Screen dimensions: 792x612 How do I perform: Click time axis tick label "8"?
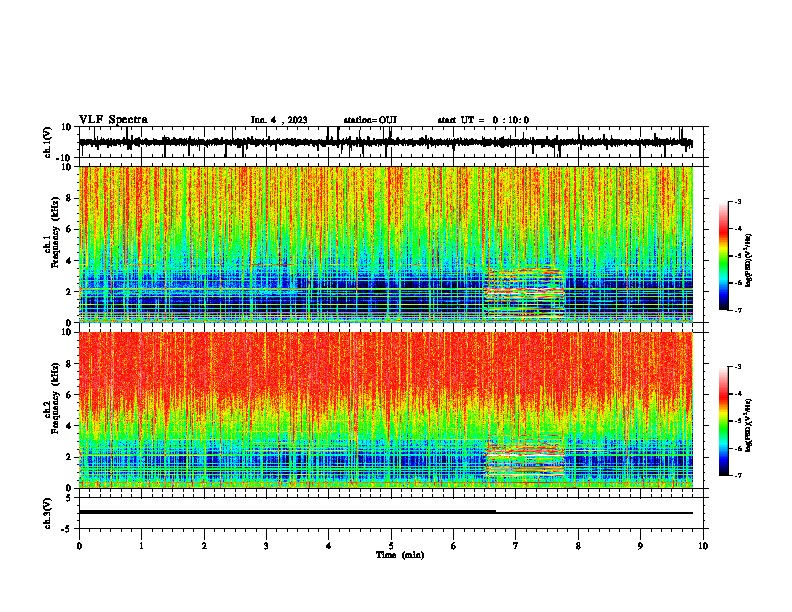pyautogui.click(x=578, y=546)
